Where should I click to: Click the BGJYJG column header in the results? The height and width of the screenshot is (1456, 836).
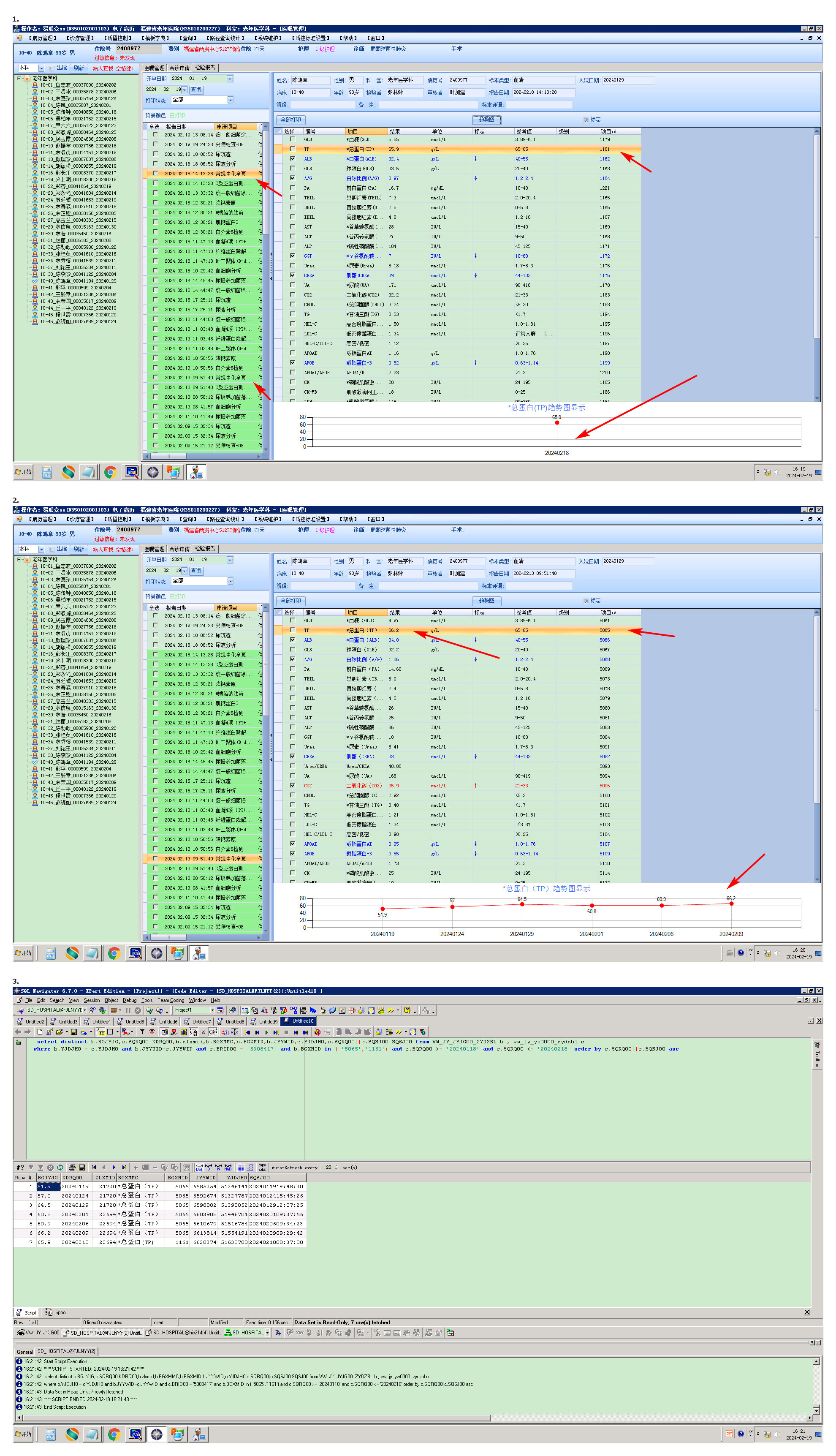click(x=48, y=1178)
